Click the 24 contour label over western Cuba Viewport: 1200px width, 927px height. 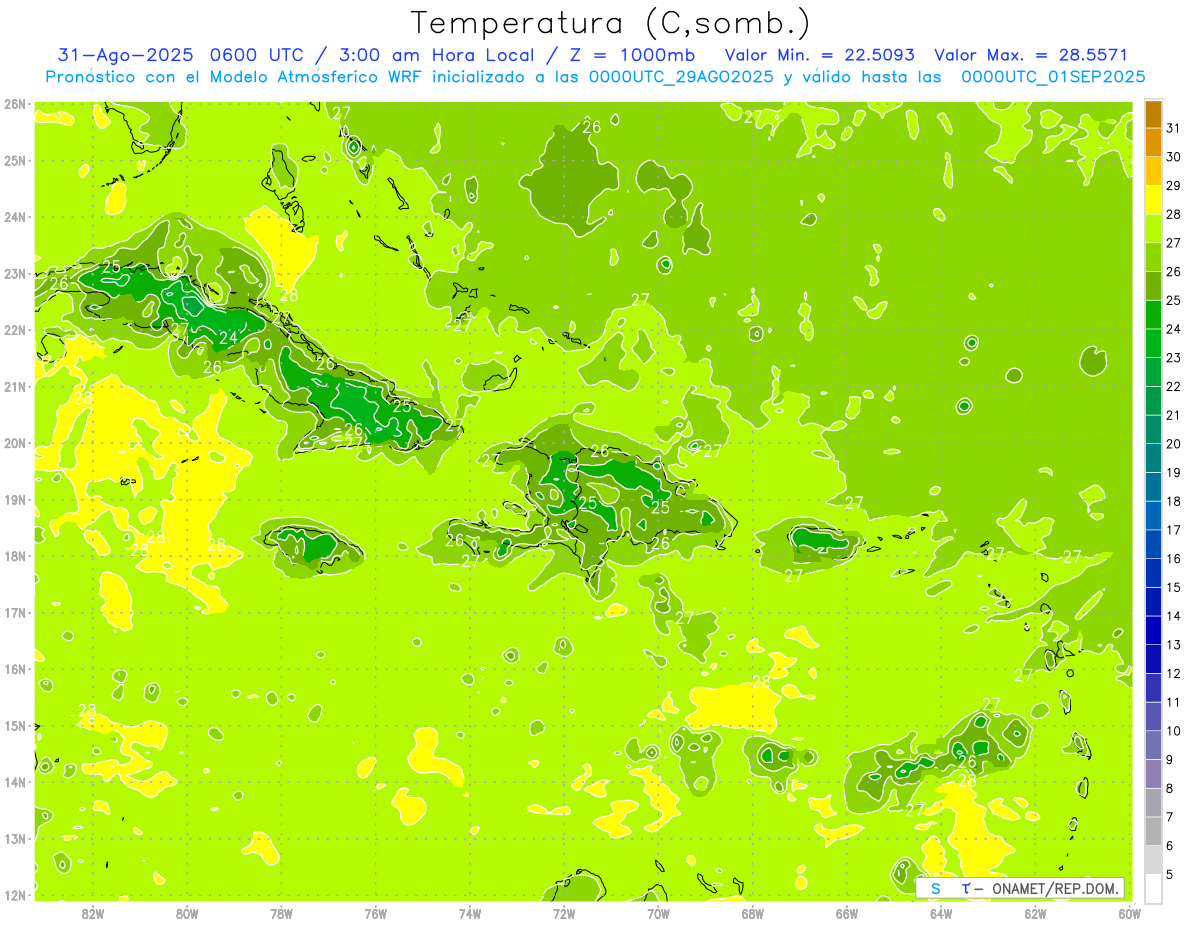click(228, 338)
